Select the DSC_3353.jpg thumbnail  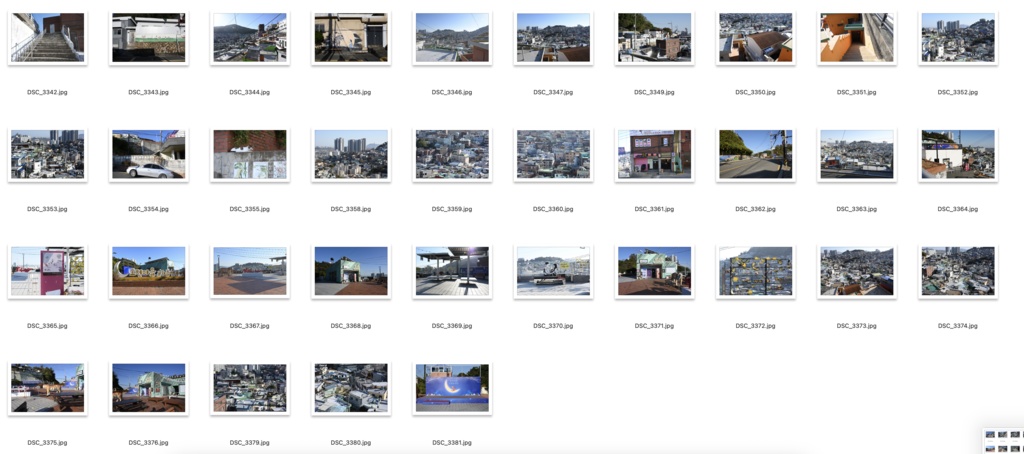pyautogui.click(x=47, y=154)
